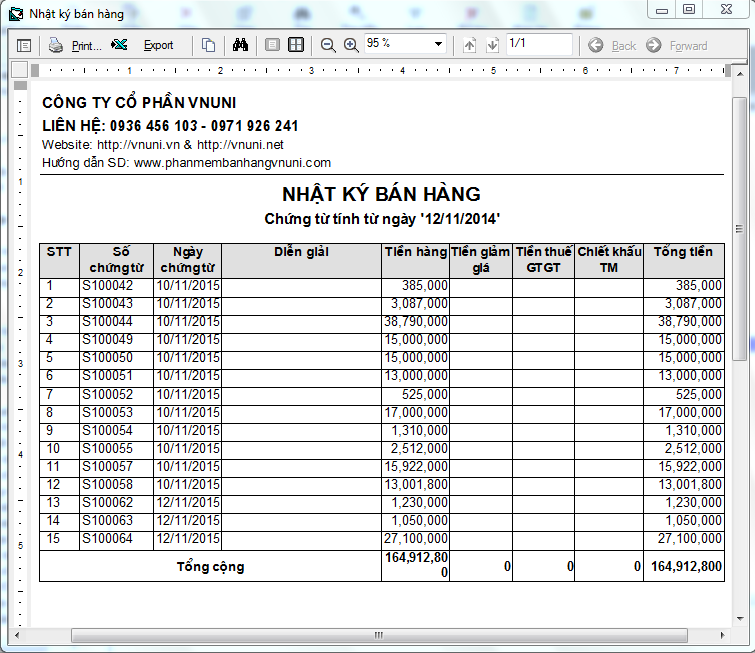This screenshot has width=755, height=653.
Task: Click the Export button
Action: (x=158, y=45)
